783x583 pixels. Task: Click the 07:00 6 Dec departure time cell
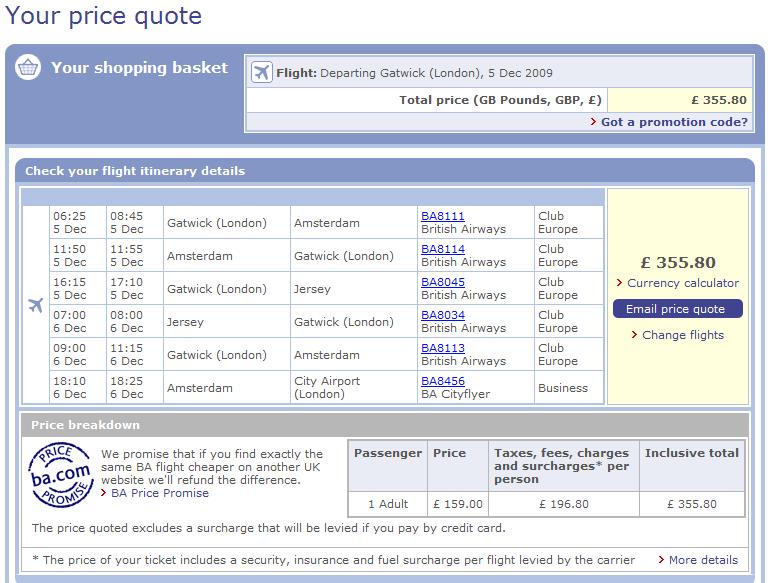point(78,321)
